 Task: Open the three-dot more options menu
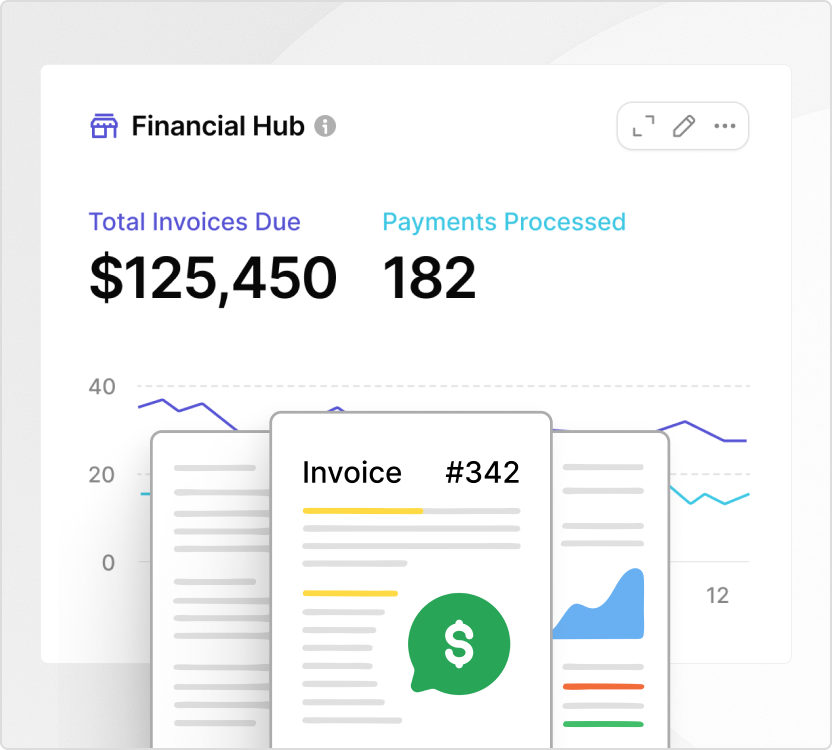[724, 126]
